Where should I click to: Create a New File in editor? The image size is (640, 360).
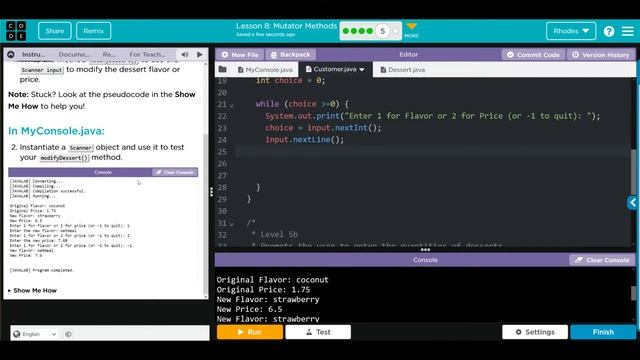coord(240,55)
